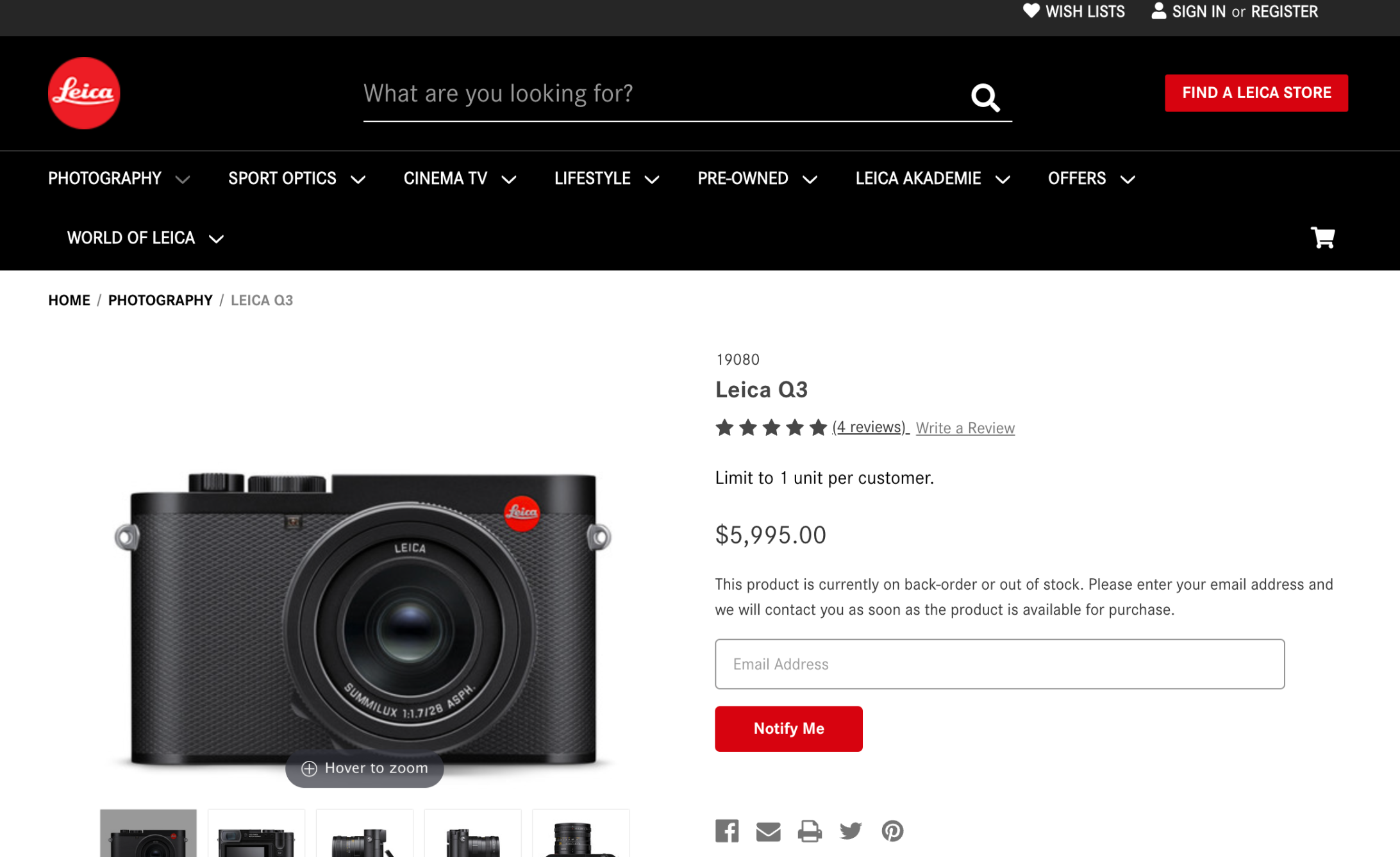Click the magnifying glass search icon

coord(985,97)
